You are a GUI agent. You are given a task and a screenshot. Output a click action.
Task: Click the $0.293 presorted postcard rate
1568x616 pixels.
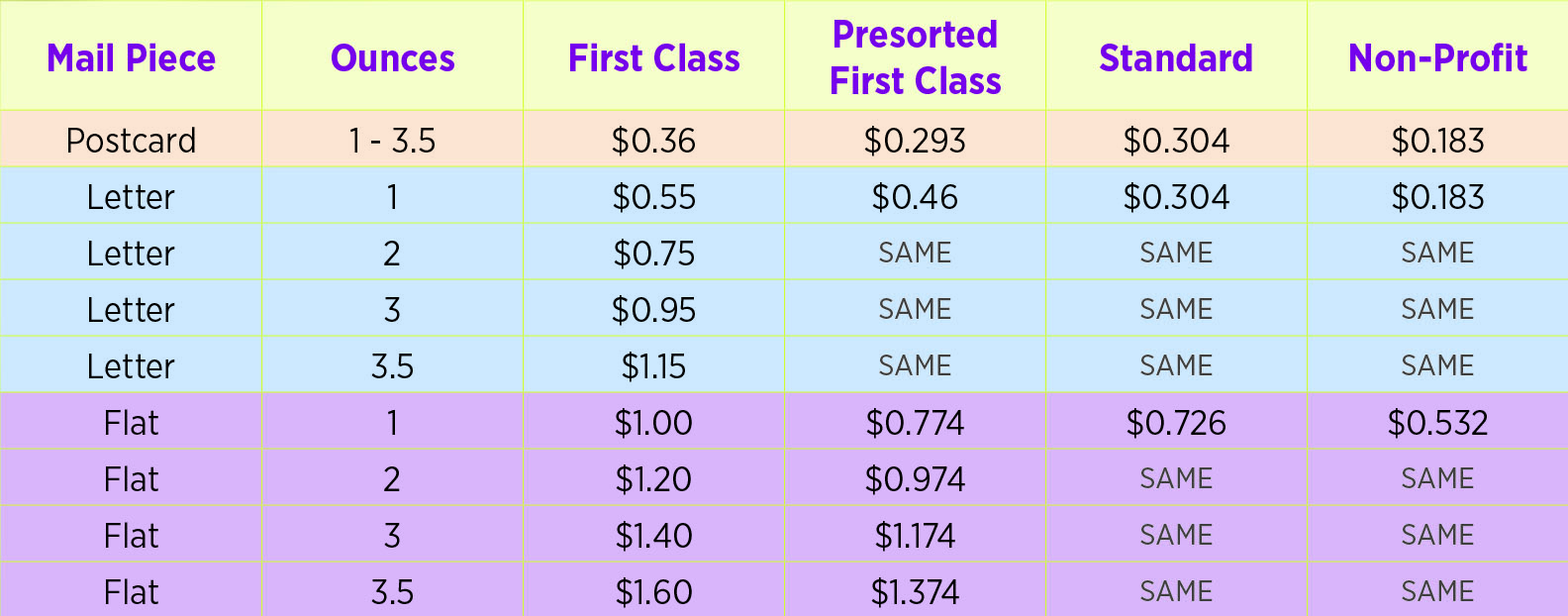916,141
